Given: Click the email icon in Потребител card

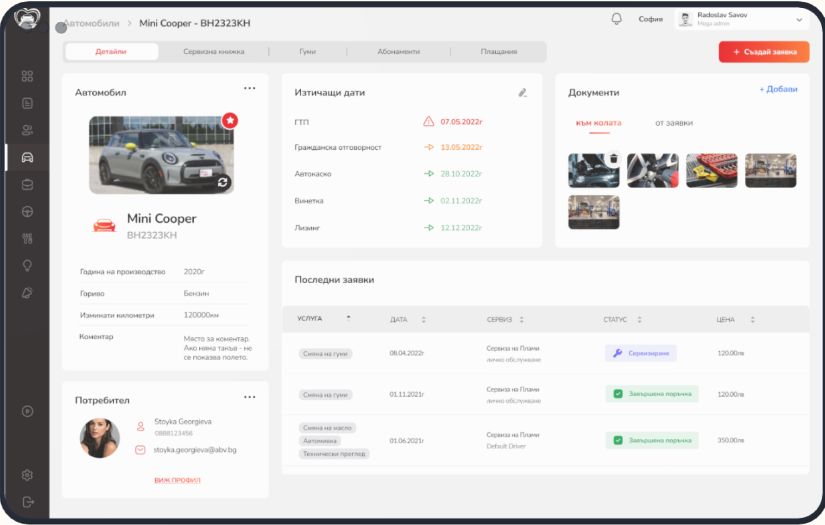Looking at the screenshot, I should (x=140, y=450).
